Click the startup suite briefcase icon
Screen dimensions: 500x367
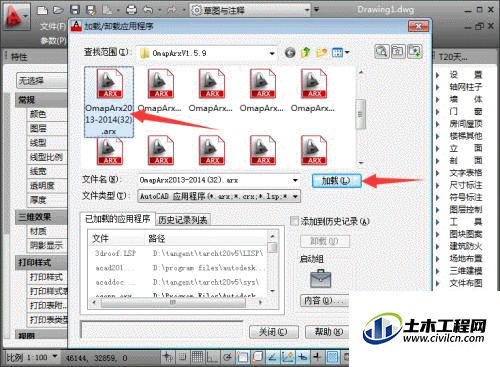click(321, 279)
